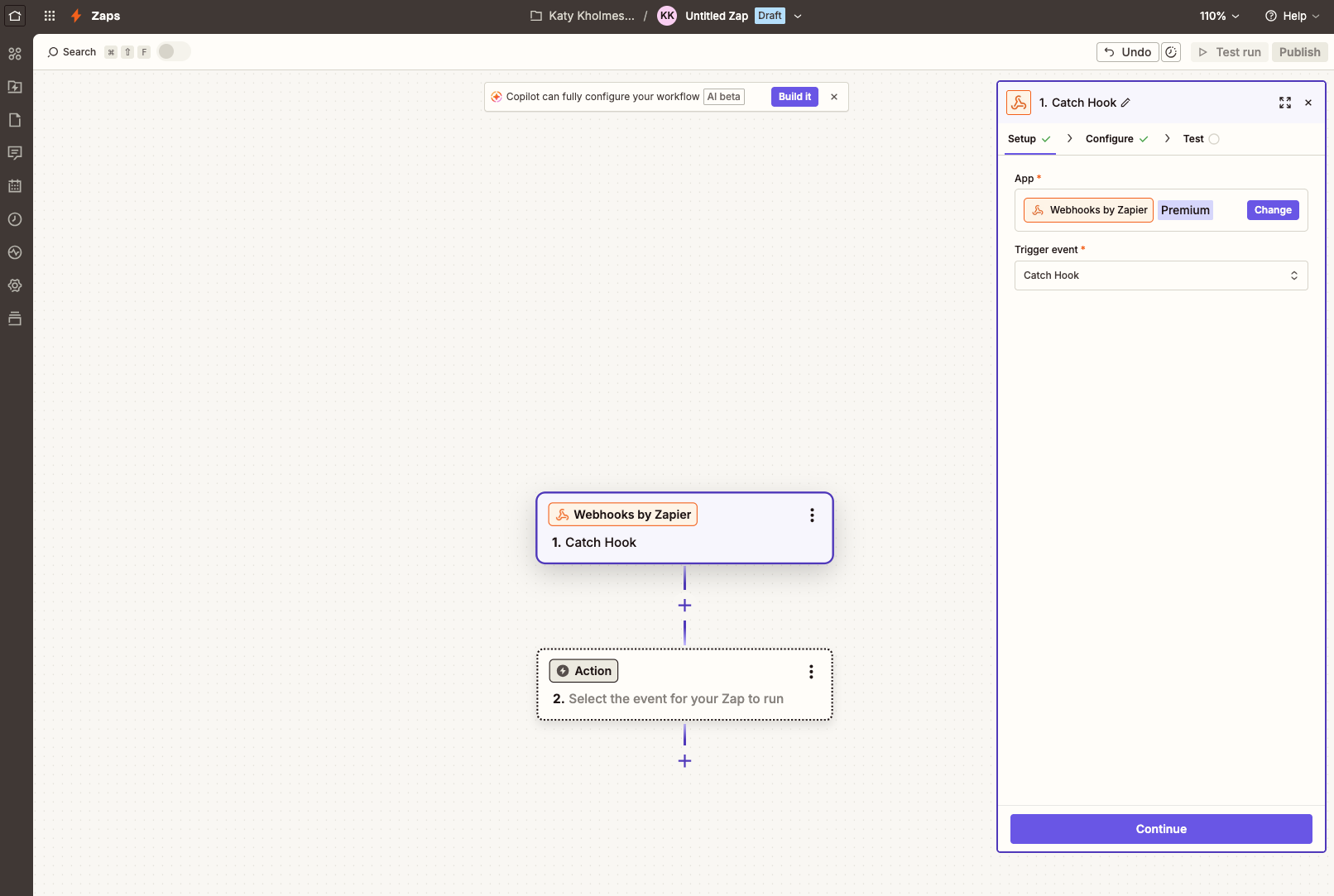Screen dimensions: 1334x896
Task: Click the Webhooks by Zapier chip in App field
Action: click(1088, 210)
